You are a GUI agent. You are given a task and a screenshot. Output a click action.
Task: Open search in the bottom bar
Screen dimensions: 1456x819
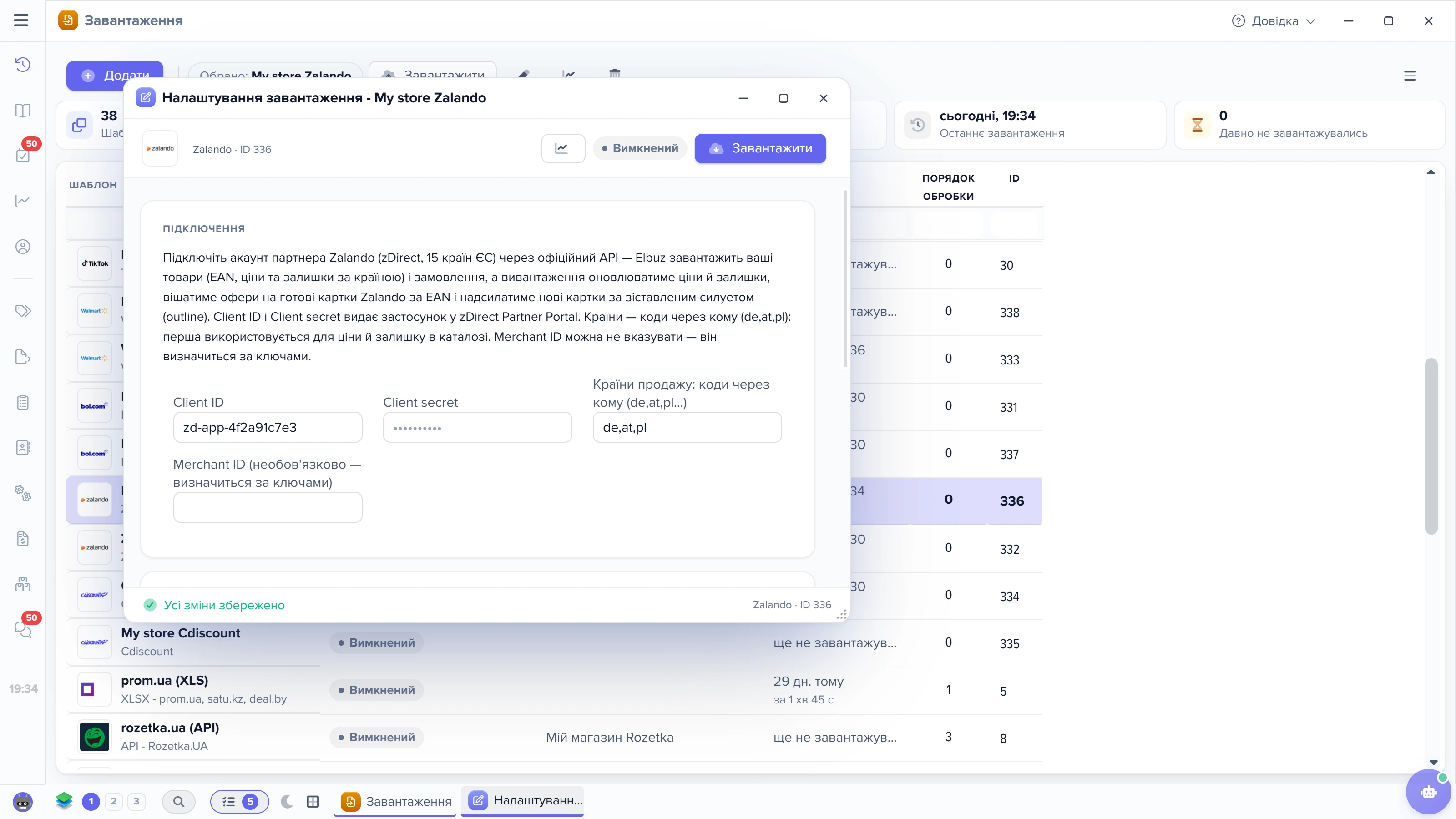[x=179, y=801]
